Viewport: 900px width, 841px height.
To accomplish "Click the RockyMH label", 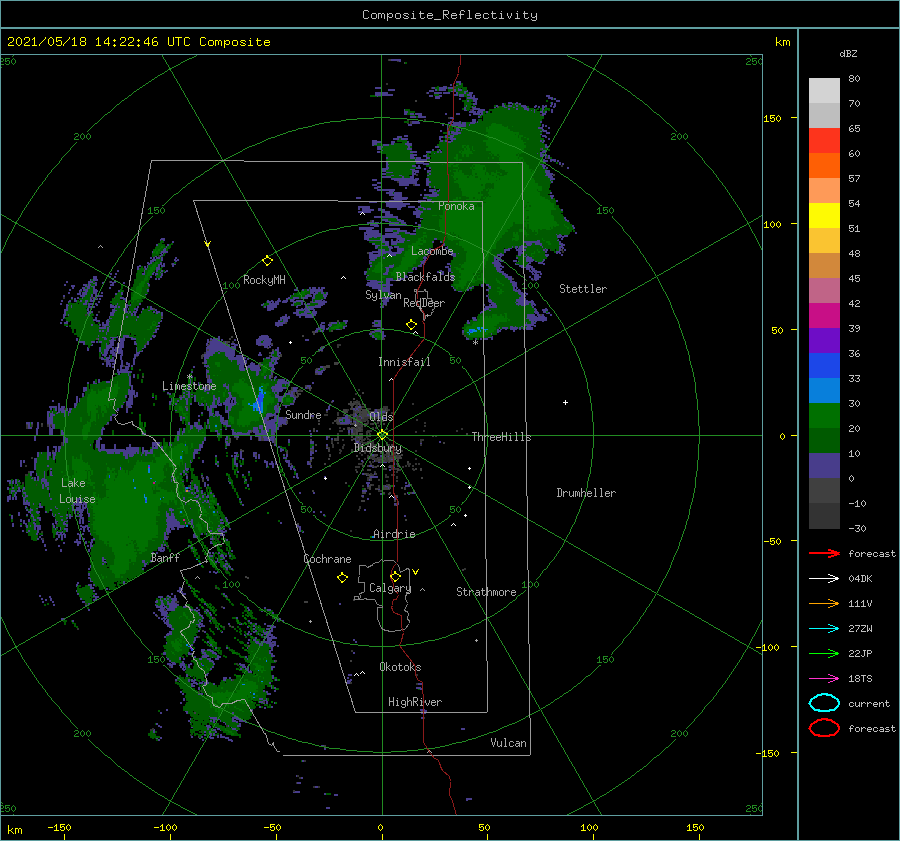I will (264, 280).
